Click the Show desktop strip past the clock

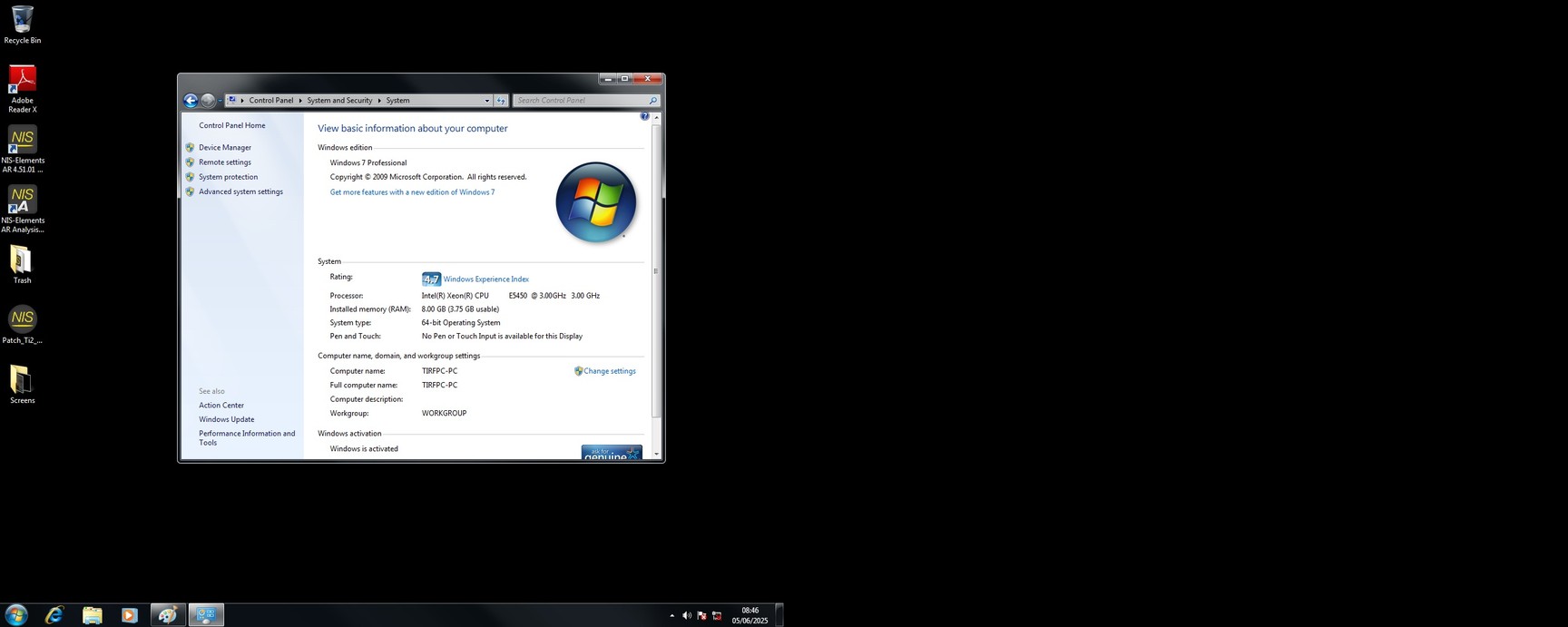click(x=779, y=614)
